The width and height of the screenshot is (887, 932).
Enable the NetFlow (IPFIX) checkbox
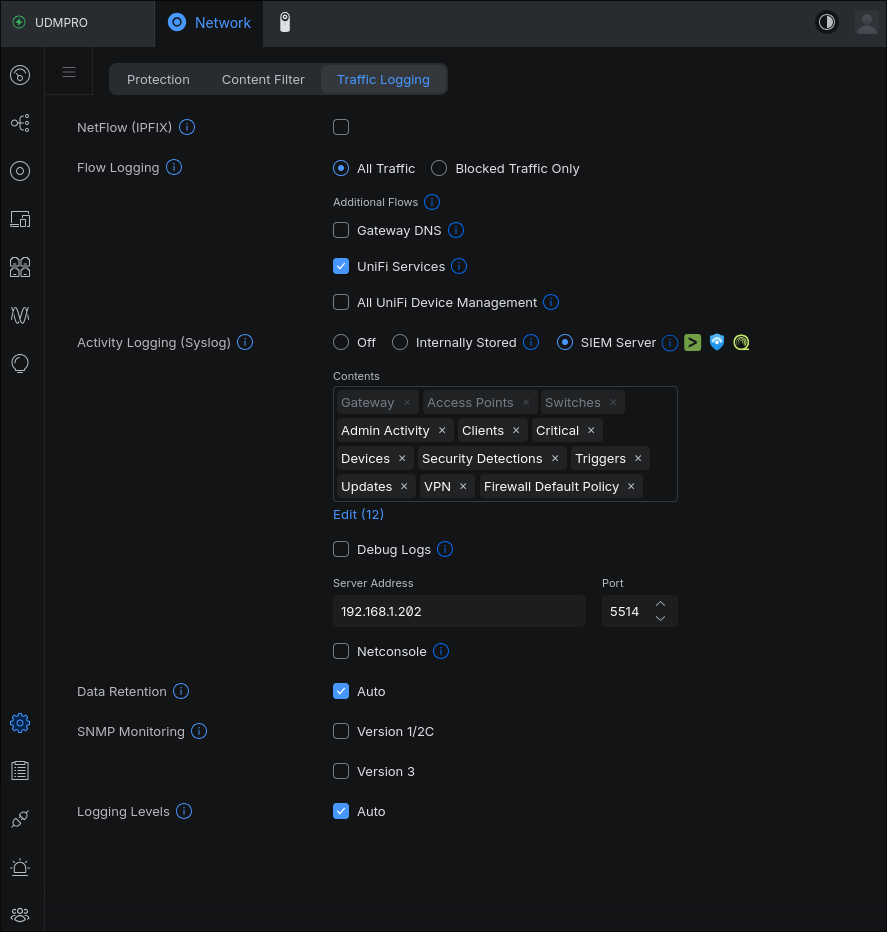point(341,127)
